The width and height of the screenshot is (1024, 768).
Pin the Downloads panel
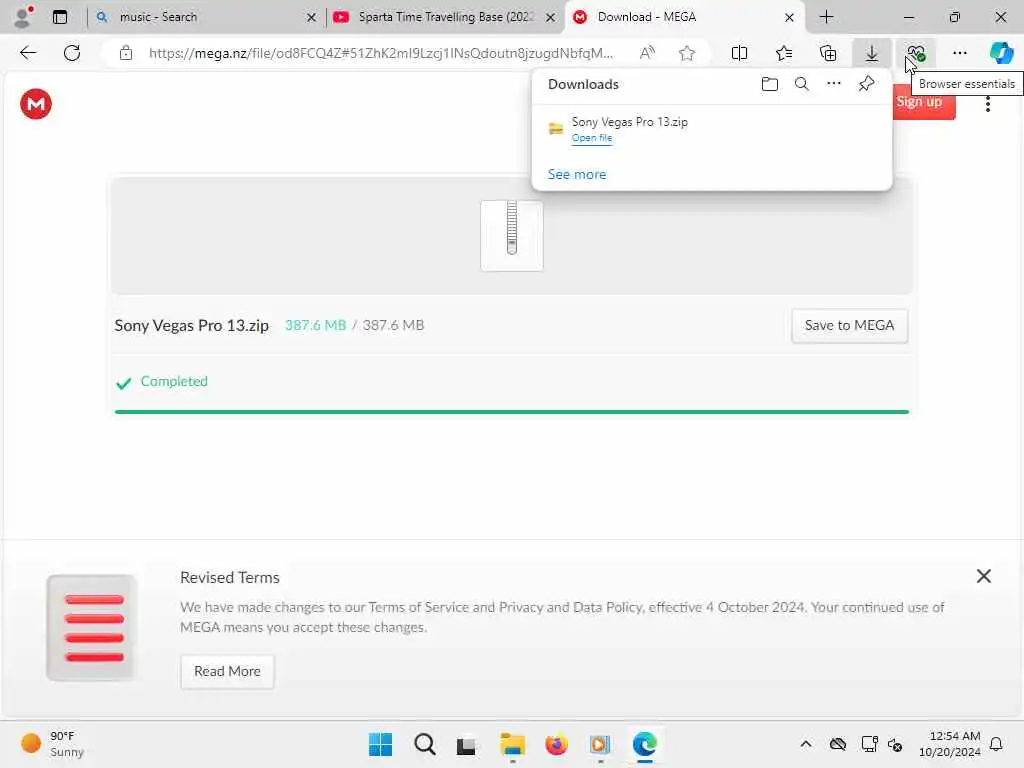(x=866, y=84)
